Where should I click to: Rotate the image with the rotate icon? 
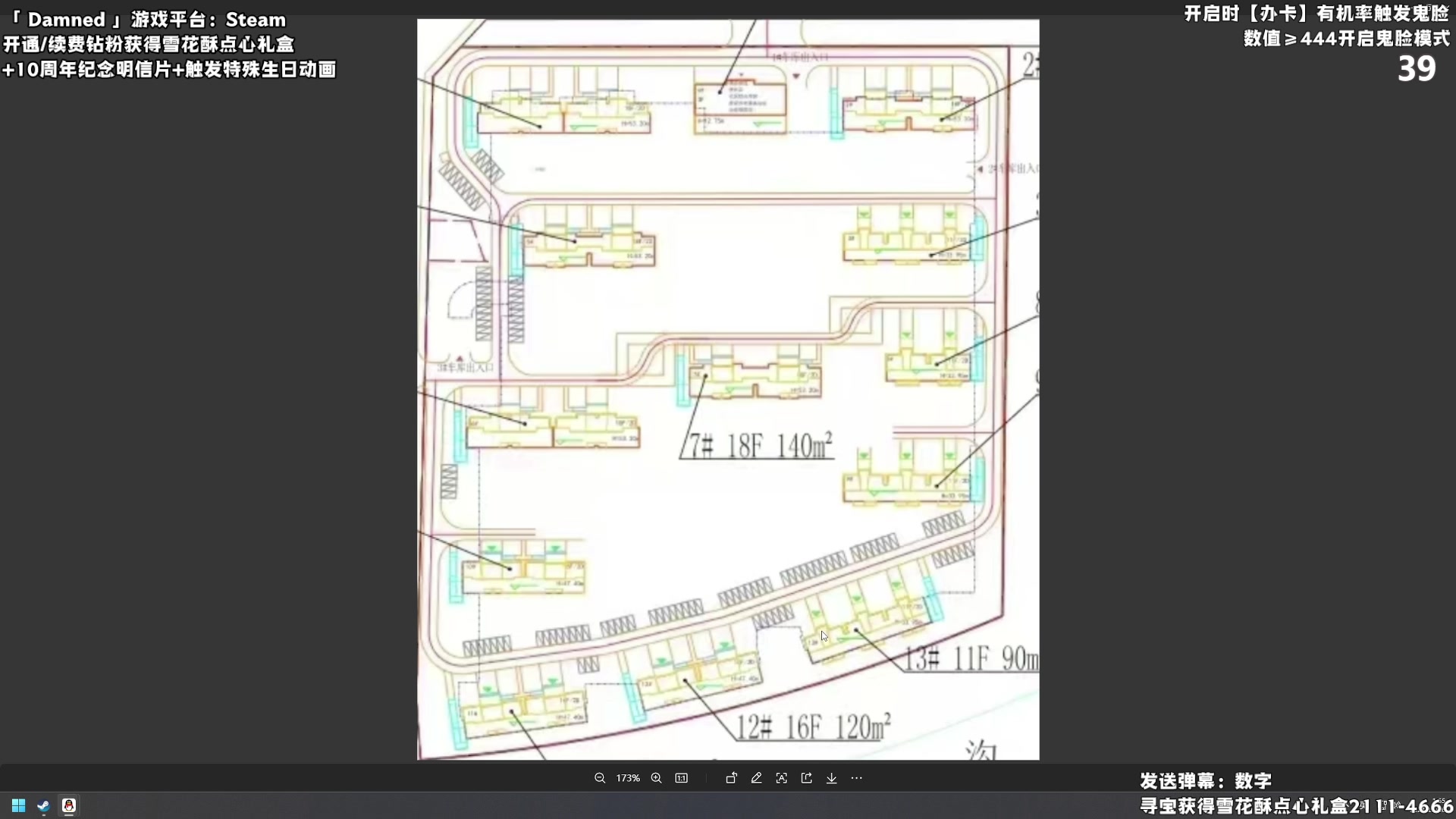click(x=731, y=778)
